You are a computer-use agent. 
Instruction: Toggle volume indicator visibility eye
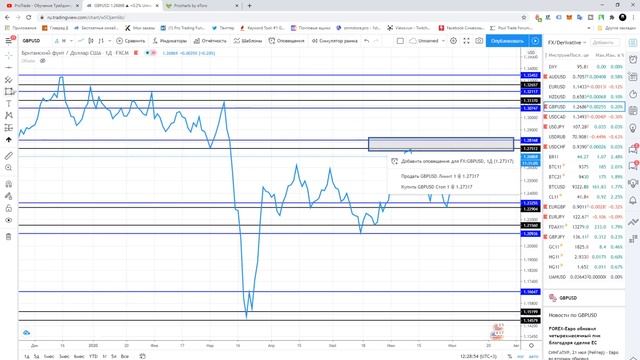pos(42,61)
